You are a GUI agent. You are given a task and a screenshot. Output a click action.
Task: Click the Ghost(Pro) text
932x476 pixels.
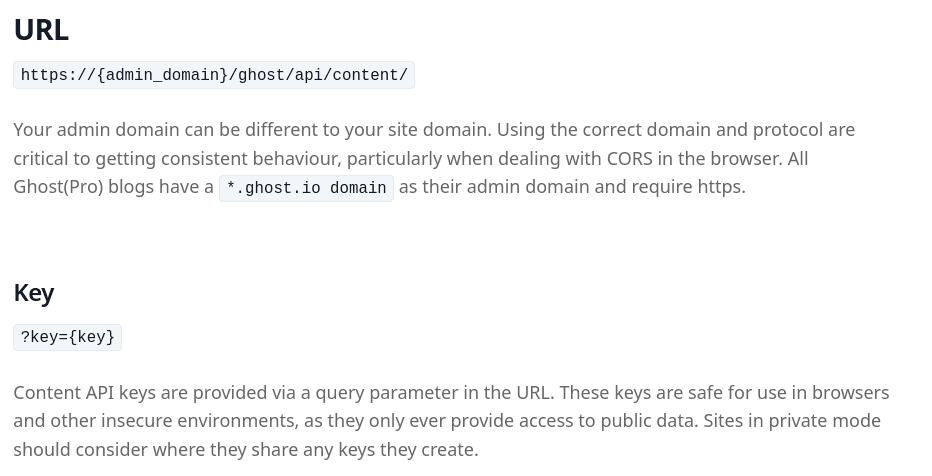click(x=58, y=187)
